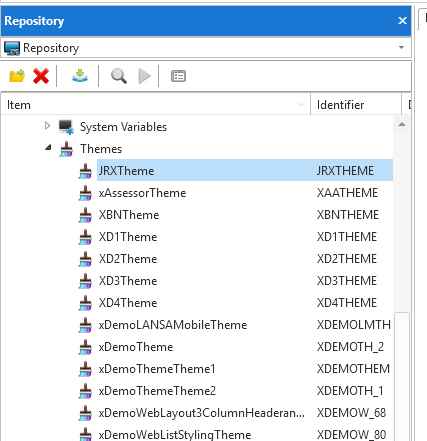427x441 pixels.
Task: Select the XD1Theme item
Action: pos(128,237)
